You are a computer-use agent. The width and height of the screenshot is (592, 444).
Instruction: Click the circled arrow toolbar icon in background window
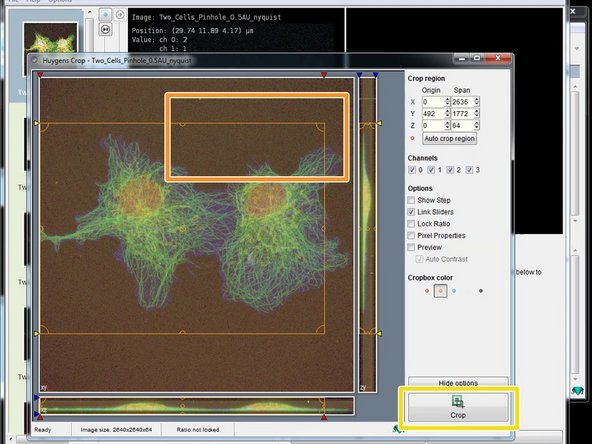(x=120, y=14)
